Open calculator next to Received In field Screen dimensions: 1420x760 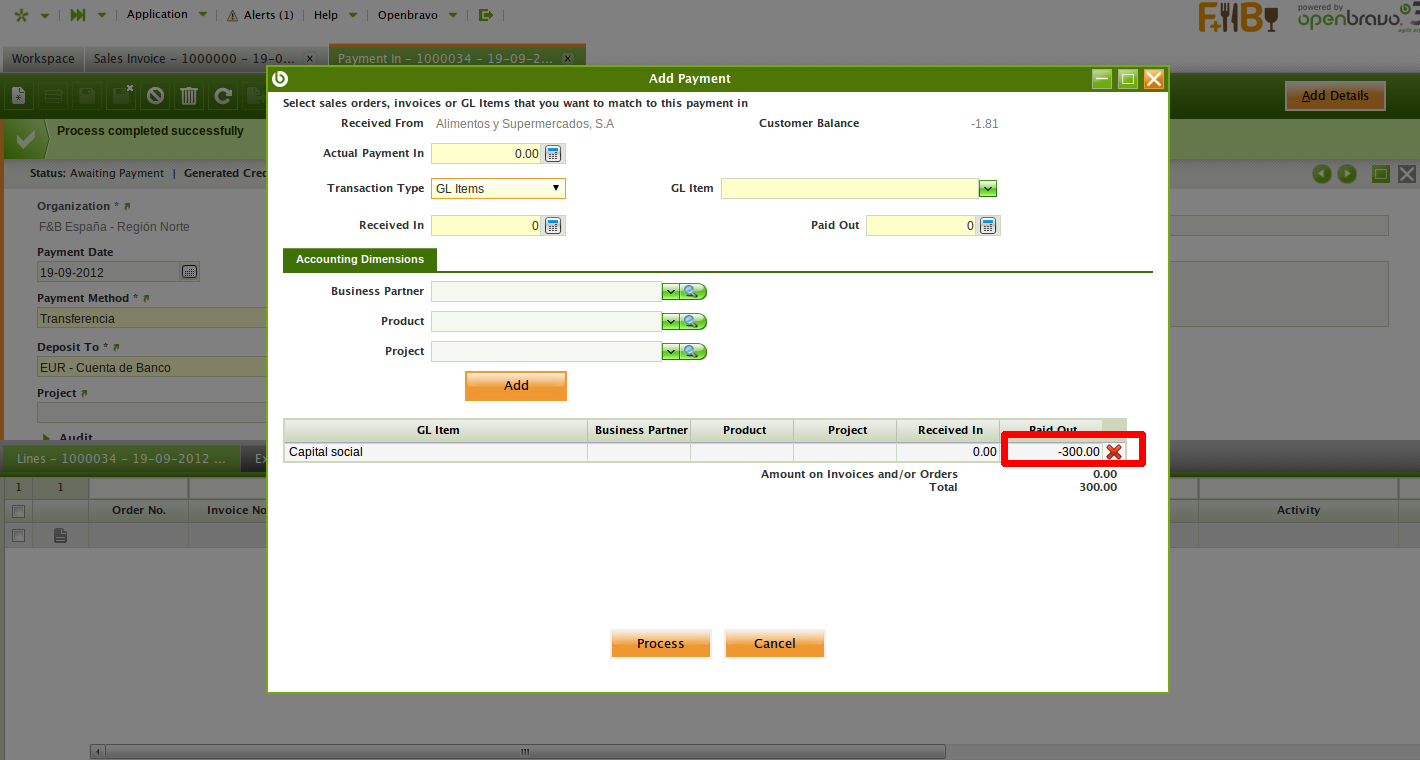[x=553, y=226]
